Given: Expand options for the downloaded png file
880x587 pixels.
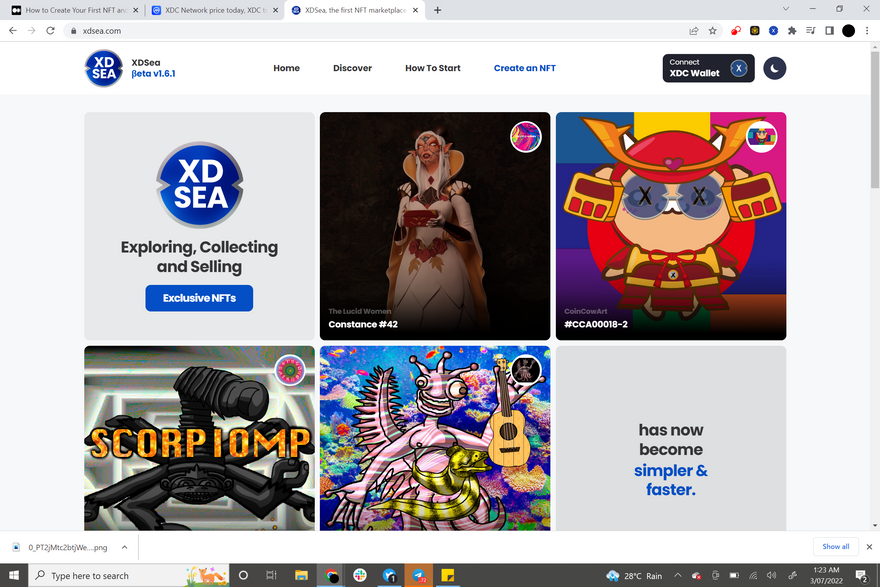Looking at the screenshot, I should (125, 547).
